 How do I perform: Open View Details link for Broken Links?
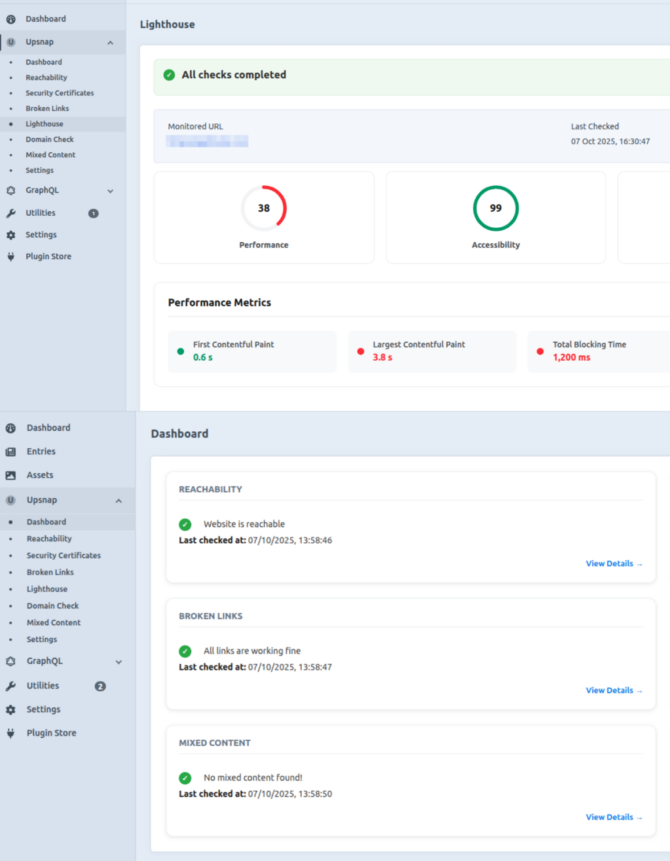pos(614,690)
